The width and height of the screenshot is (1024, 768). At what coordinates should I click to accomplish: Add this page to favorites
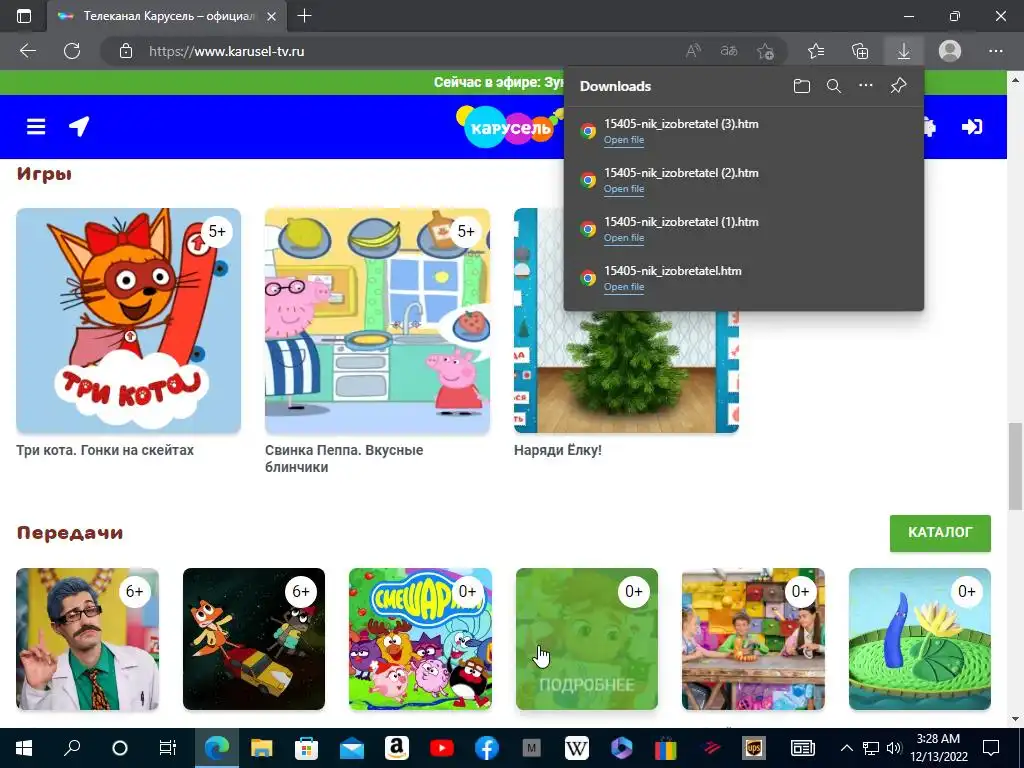(x=765, y=51)
